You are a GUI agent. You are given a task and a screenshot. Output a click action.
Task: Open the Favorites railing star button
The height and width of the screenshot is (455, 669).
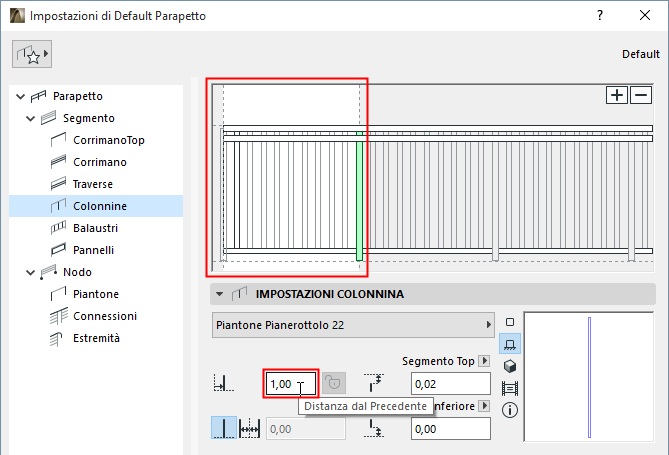click(x=32, y=54)
